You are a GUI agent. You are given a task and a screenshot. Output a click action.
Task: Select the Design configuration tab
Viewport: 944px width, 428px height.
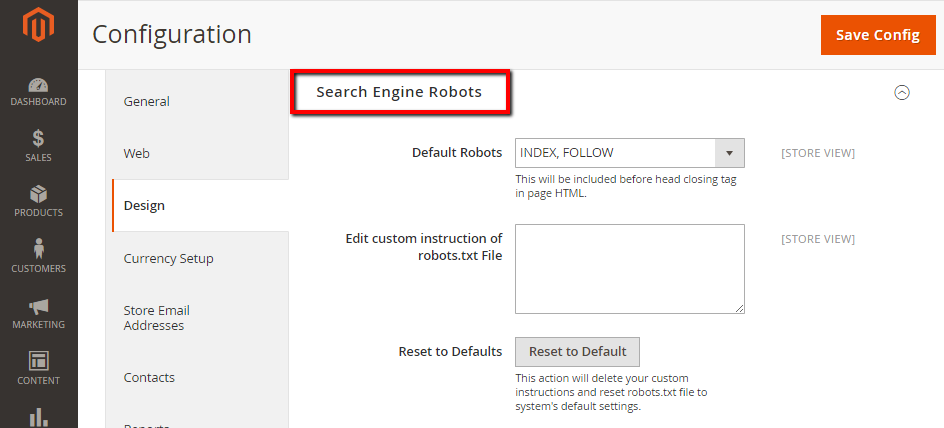[x=145, y=205]
